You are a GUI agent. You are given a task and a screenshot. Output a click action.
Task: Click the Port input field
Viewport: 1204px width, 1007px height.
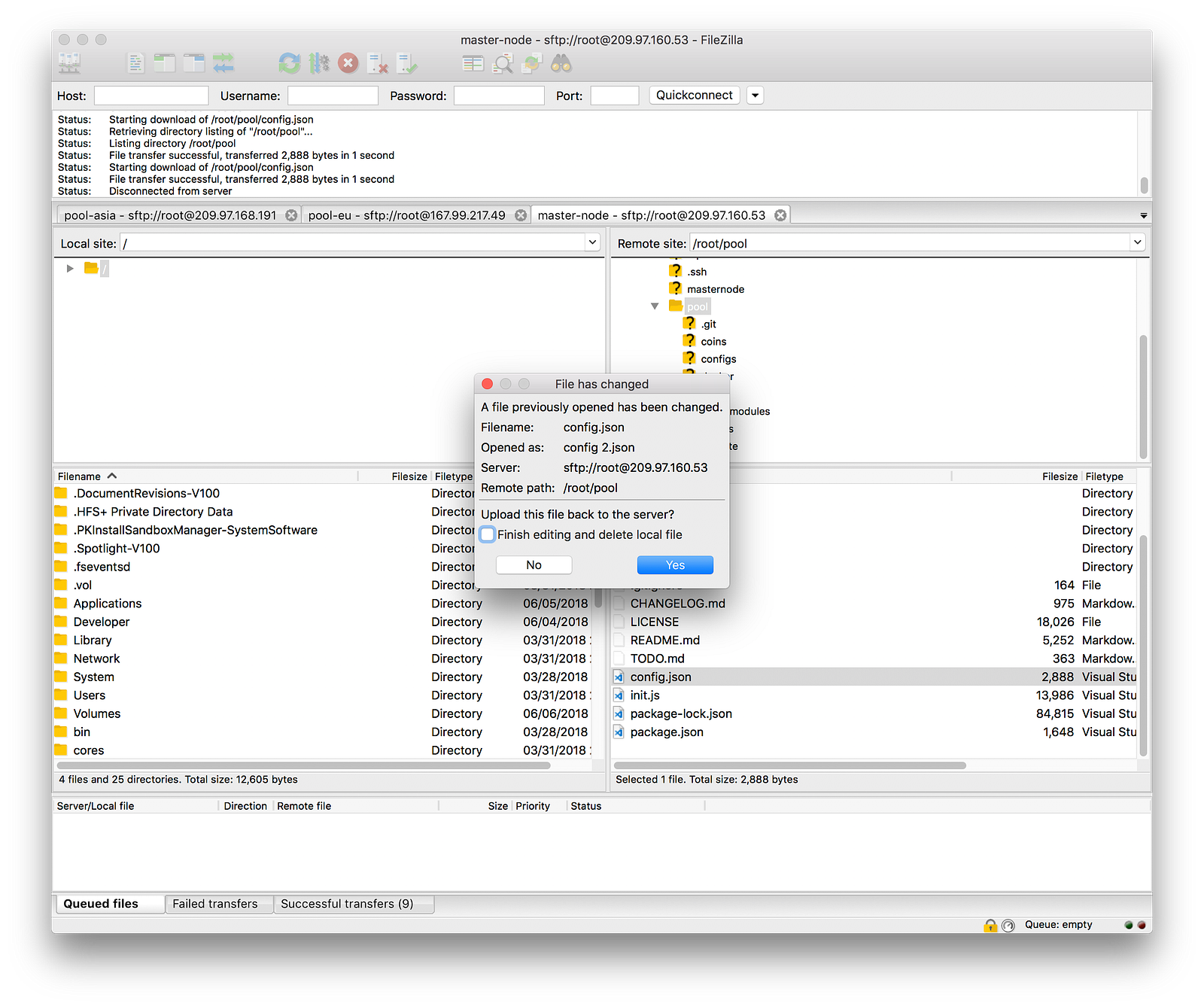click(615, 96)
